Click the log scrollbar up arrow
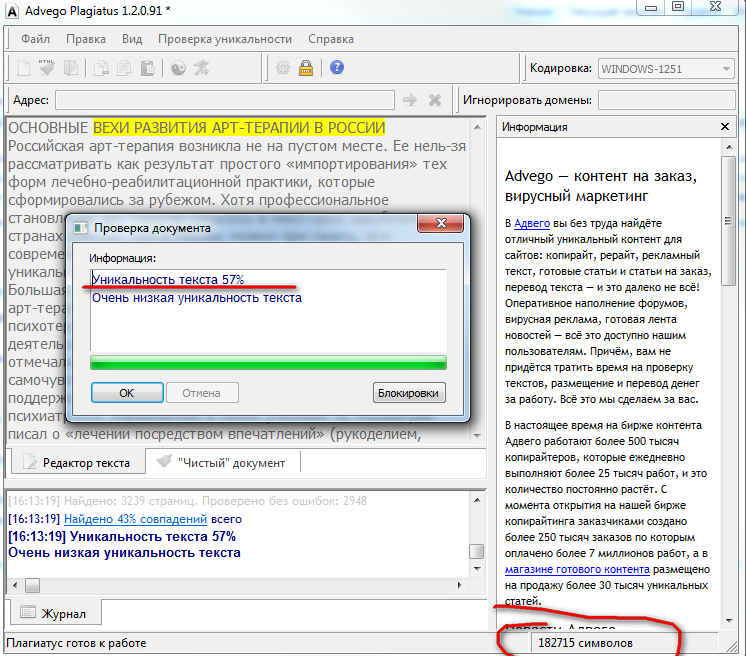This screenshot has height=656, width=746. (x=477, y=500)
